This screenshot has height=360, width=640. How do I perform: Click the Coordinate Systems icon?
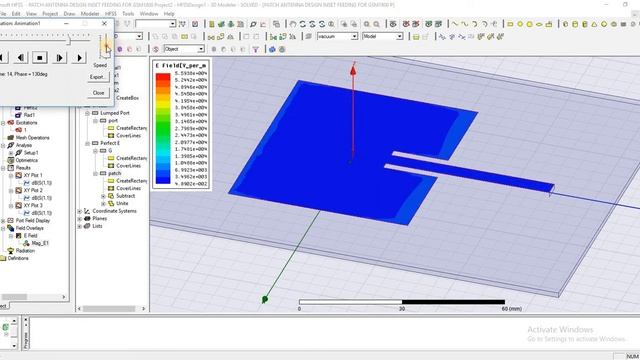pyautogui.click(x=87, y=211)
